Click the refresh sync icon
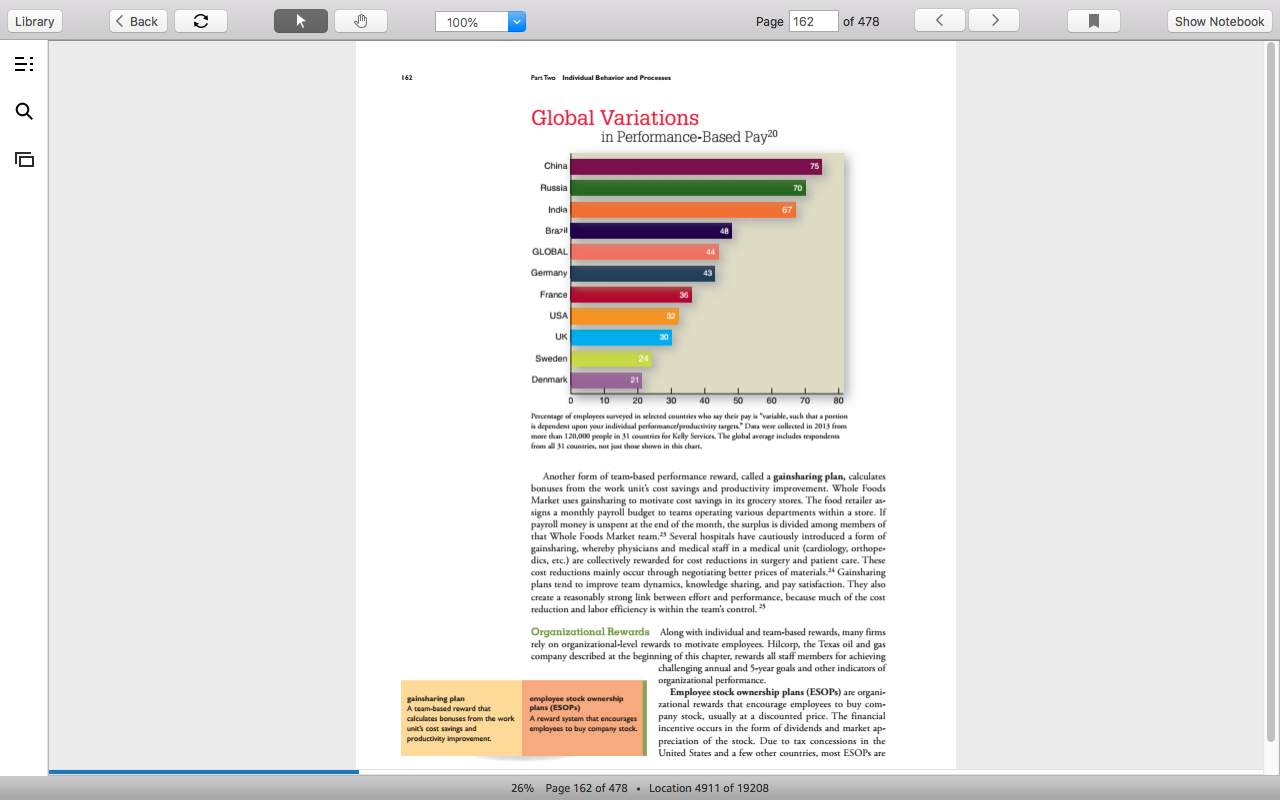 tap(201, 21)
